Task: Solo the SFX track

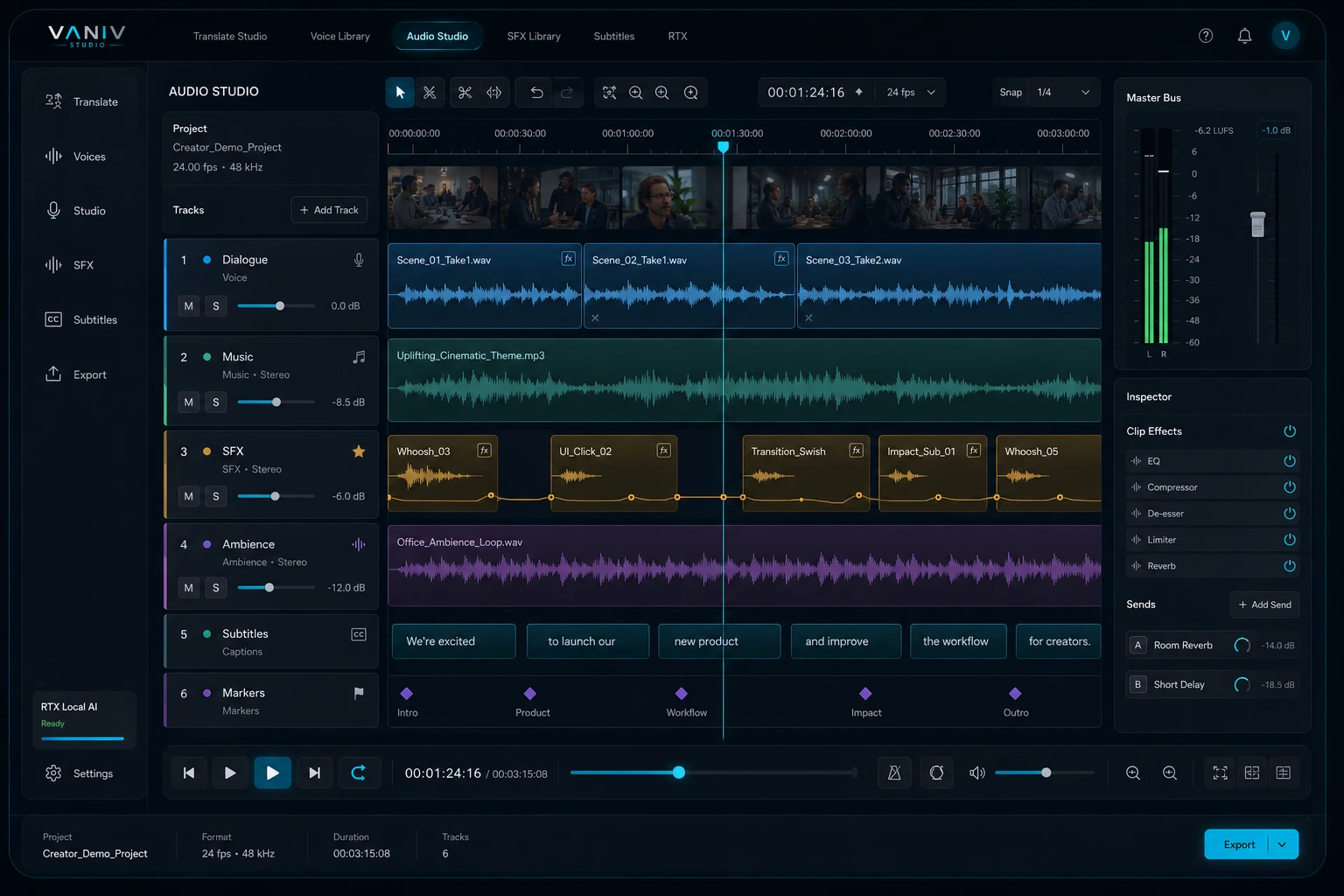Action: click(216, 496)
